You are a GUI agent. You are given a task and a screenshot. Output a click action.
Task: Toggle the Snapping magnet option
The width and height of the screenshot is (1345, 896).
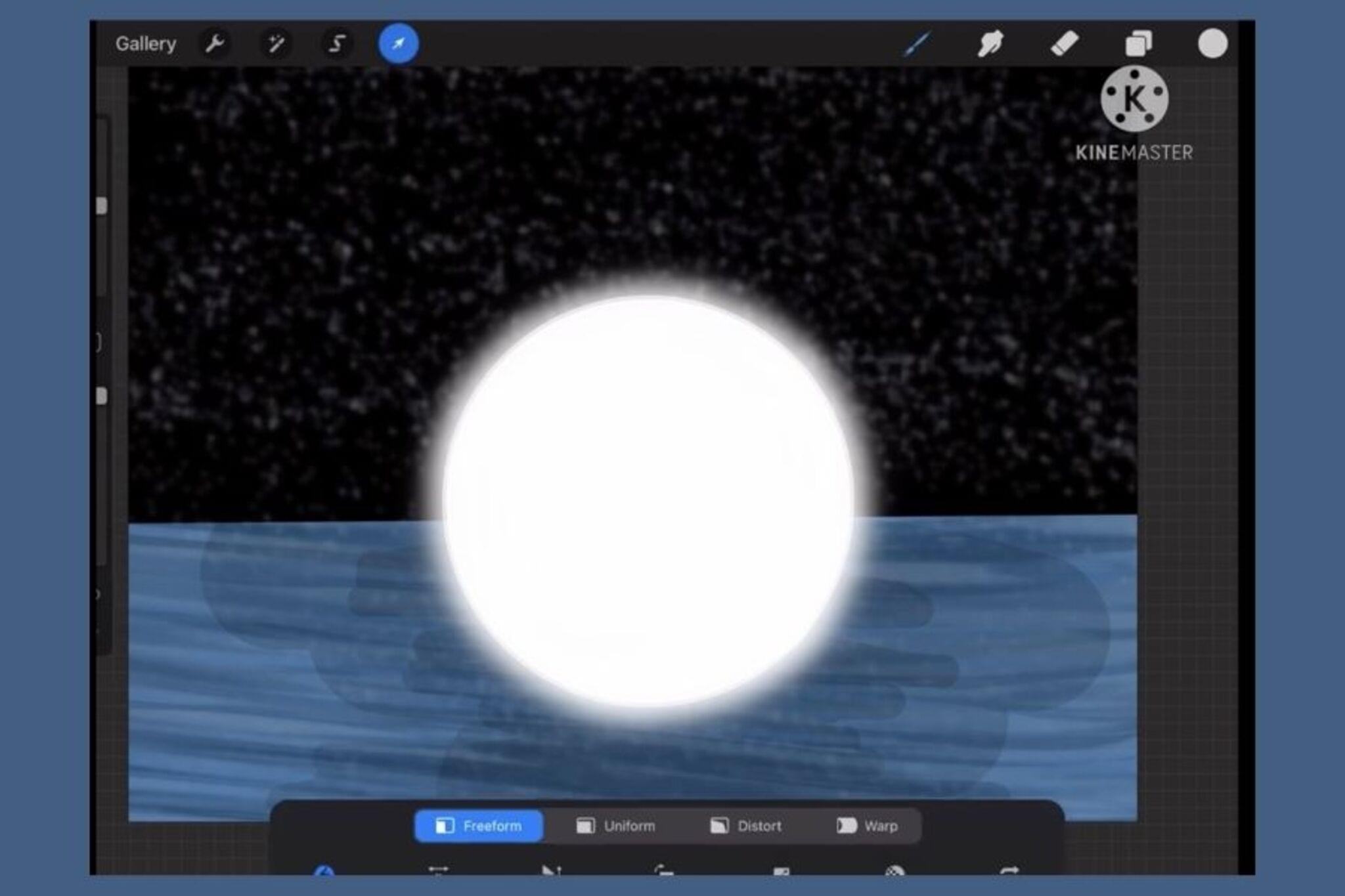pos(324,870)
